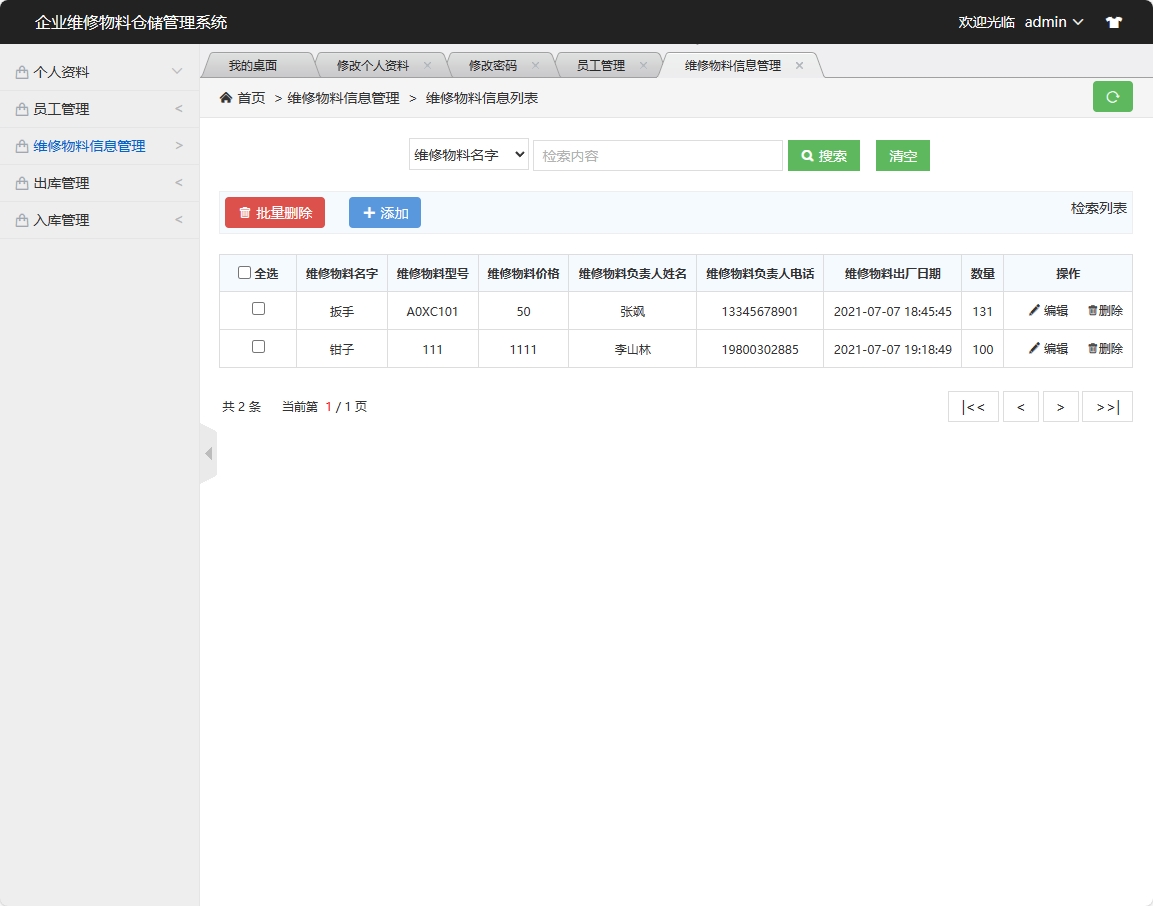Click the magnifier icon on the 搜索 button
The width and height of the screenshot is (1153, 906).
pos(807,155)
